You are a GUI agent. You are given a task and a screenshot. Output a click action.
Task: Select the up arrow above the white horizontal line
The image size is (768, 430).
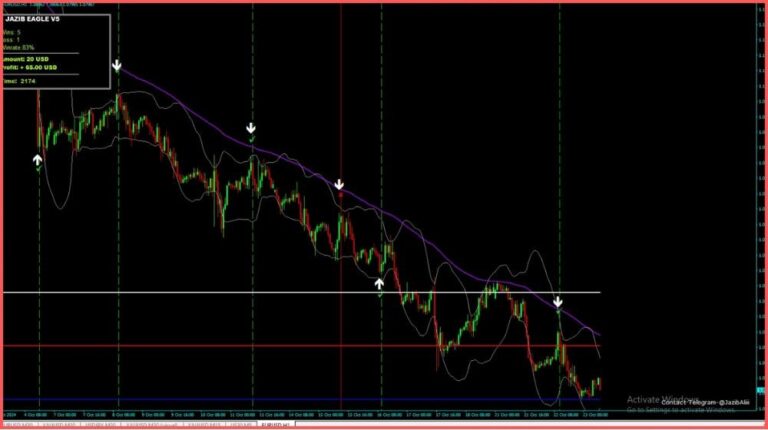click(380, 284)
